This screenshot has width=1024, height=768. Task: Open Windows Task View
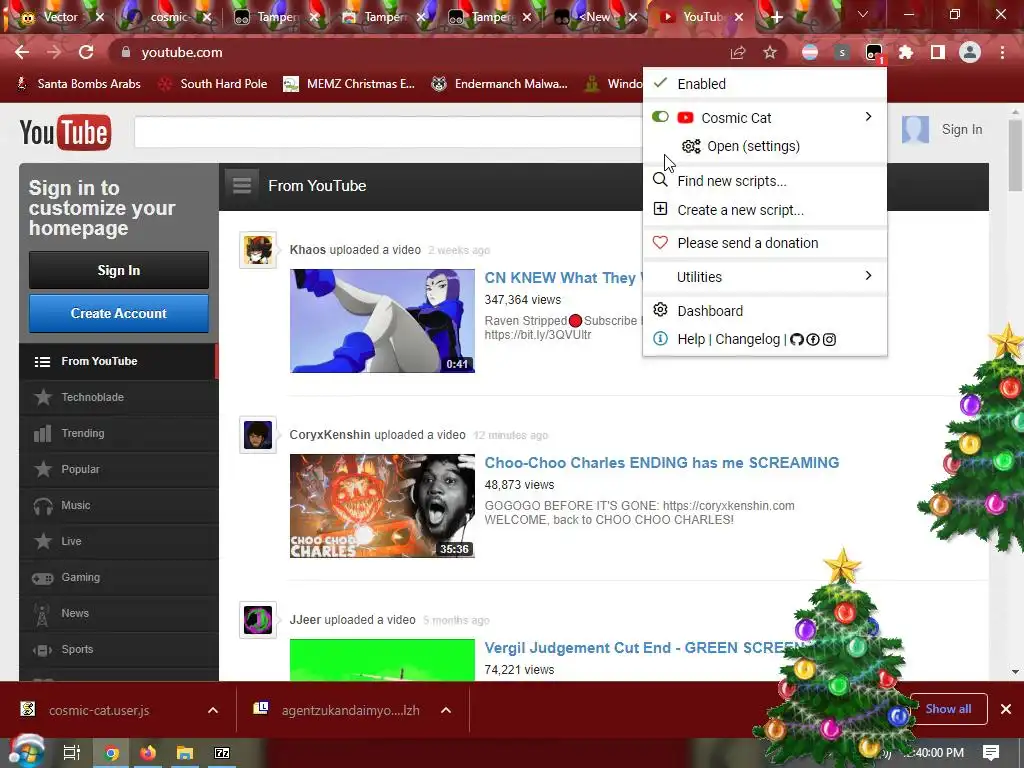72,753
